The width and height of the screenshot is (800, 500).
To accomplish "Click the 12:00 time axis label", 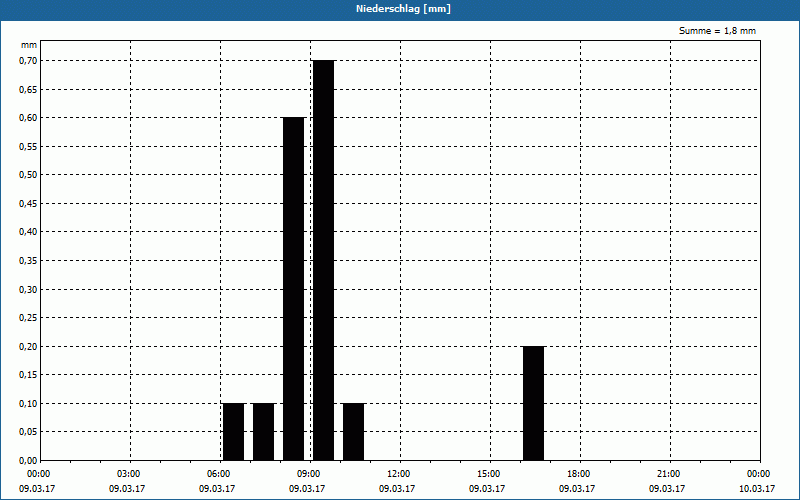I will pyautogui.click(x=398, y=474).
